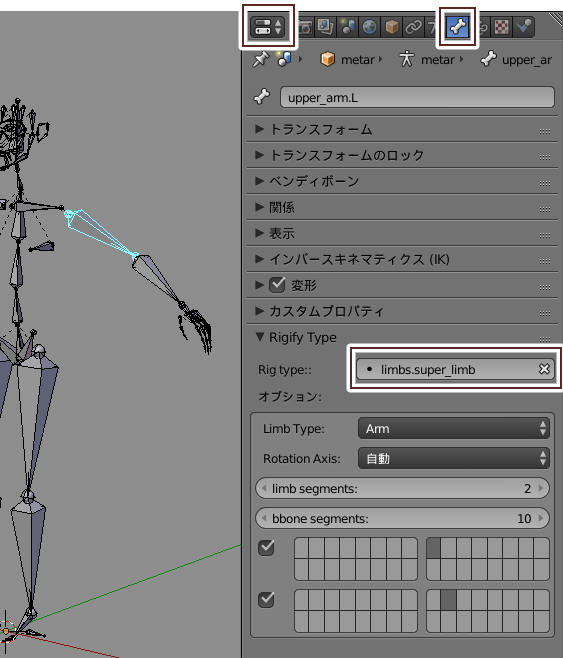Uncheck the 変形 deform checkbox

pyautogui.click(x=277, y=285)
